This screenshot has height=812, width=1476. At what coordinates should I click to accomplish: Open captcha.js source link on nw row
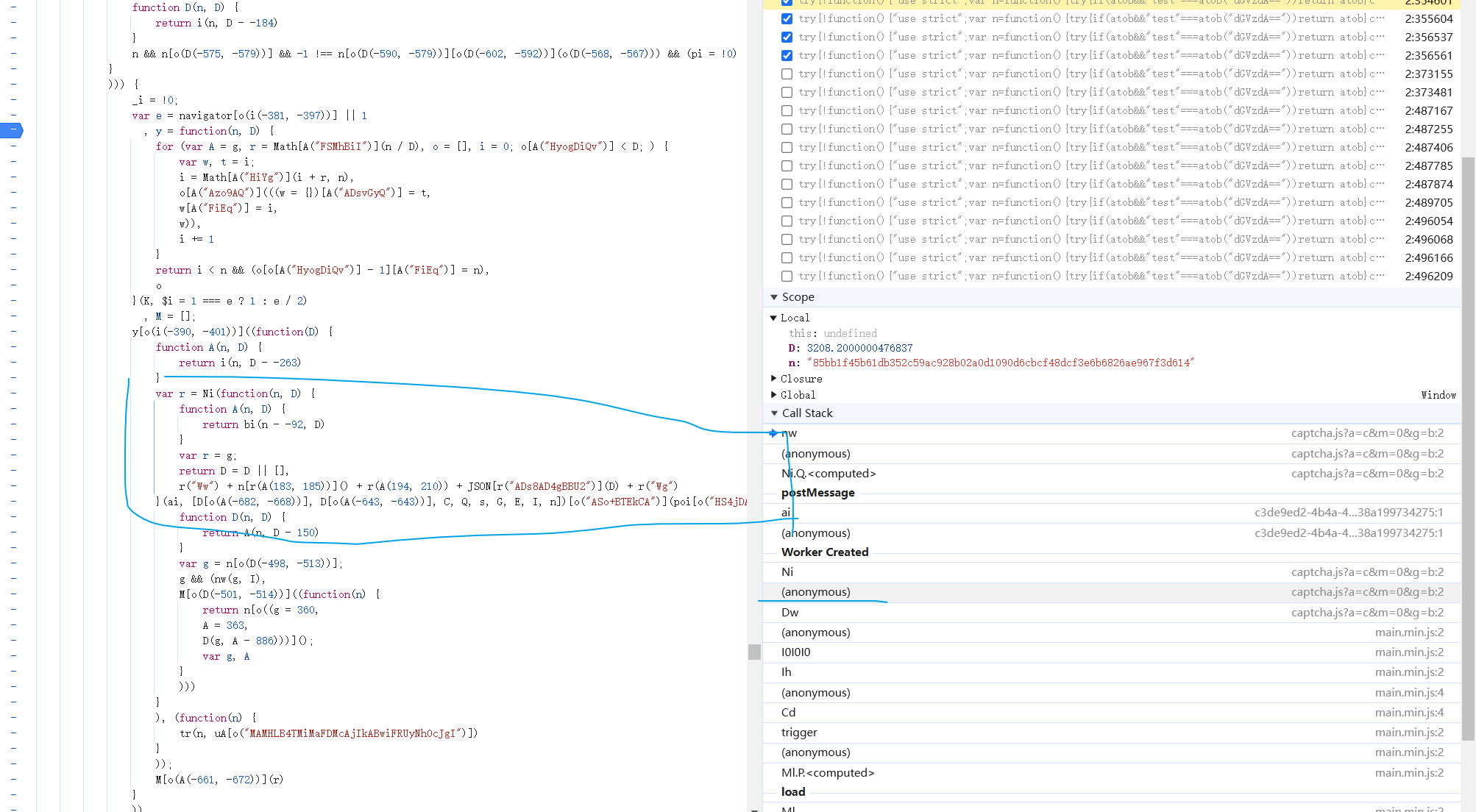tap(1367, 433)
